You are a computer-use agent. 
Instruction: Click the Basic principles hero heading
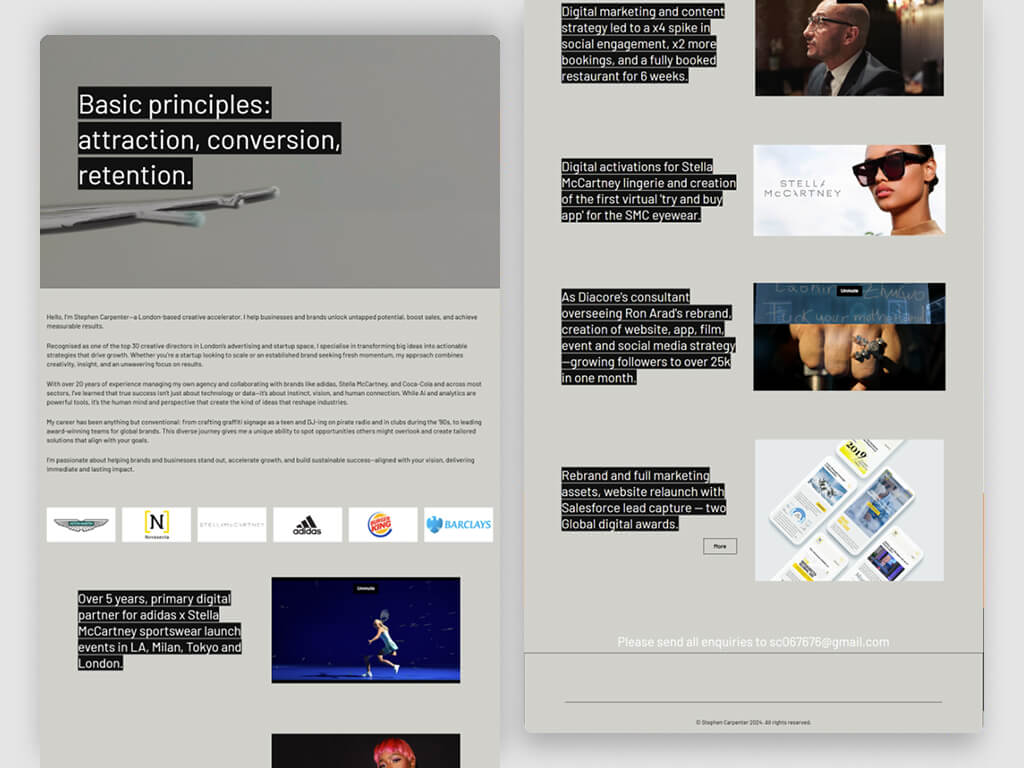coord(209,140)
